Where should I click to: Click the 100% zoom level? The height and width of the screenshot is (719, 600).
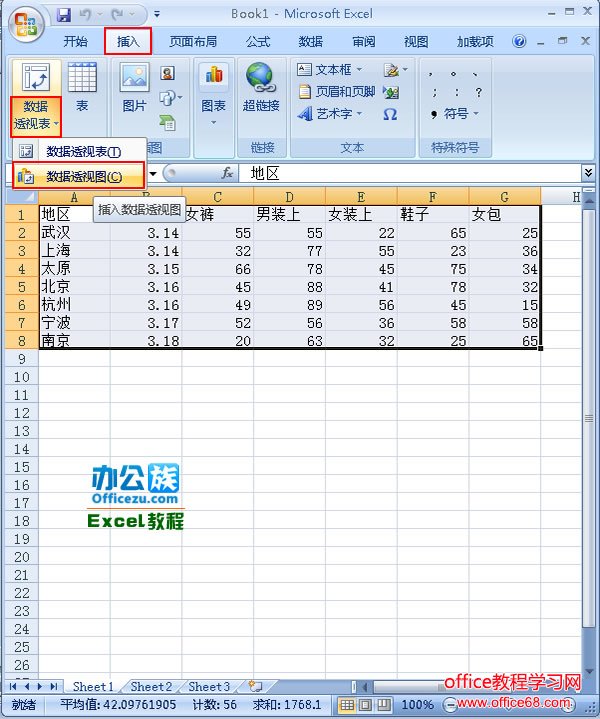(417, 705)
